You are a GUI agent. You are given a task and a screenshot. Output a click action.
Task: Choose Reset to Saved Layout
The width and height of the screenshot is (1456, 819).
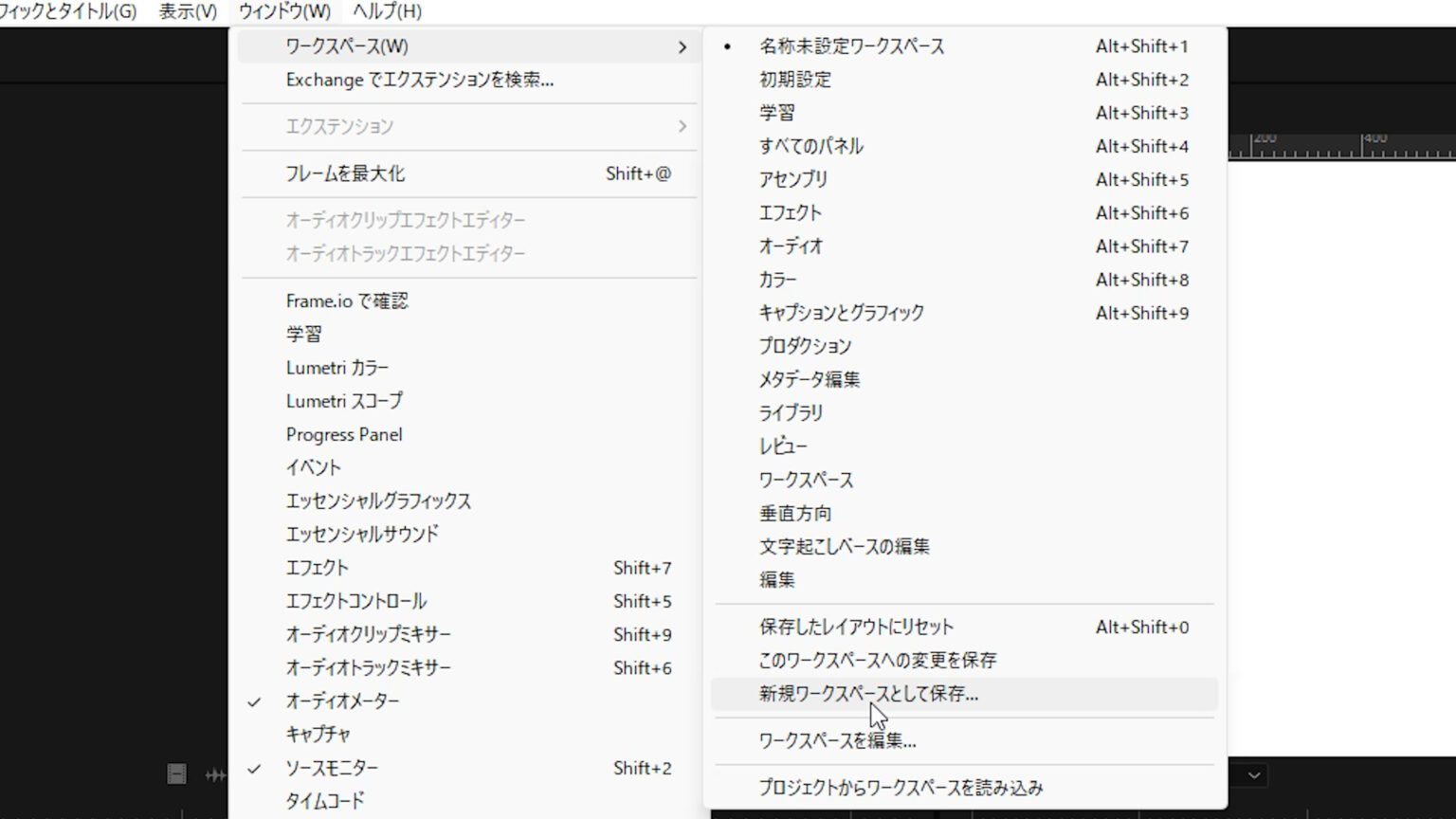[x=856, y=627]
